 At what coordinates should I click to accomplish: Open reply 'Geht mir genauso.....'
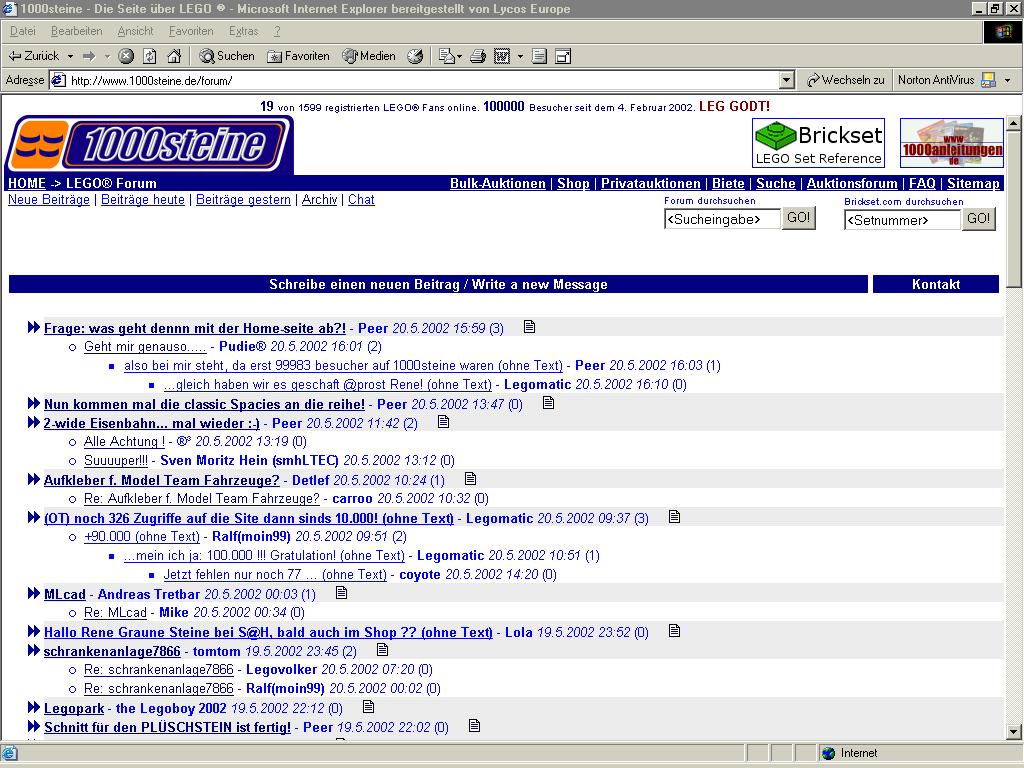pyautogui.click(x=145, y=347)
